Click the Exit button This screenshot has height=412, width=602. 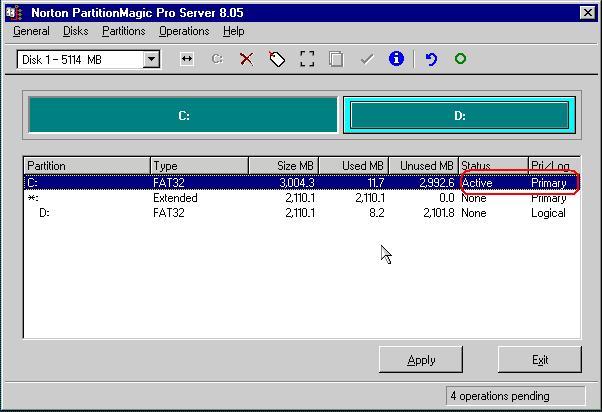click(x=540, y=360)
